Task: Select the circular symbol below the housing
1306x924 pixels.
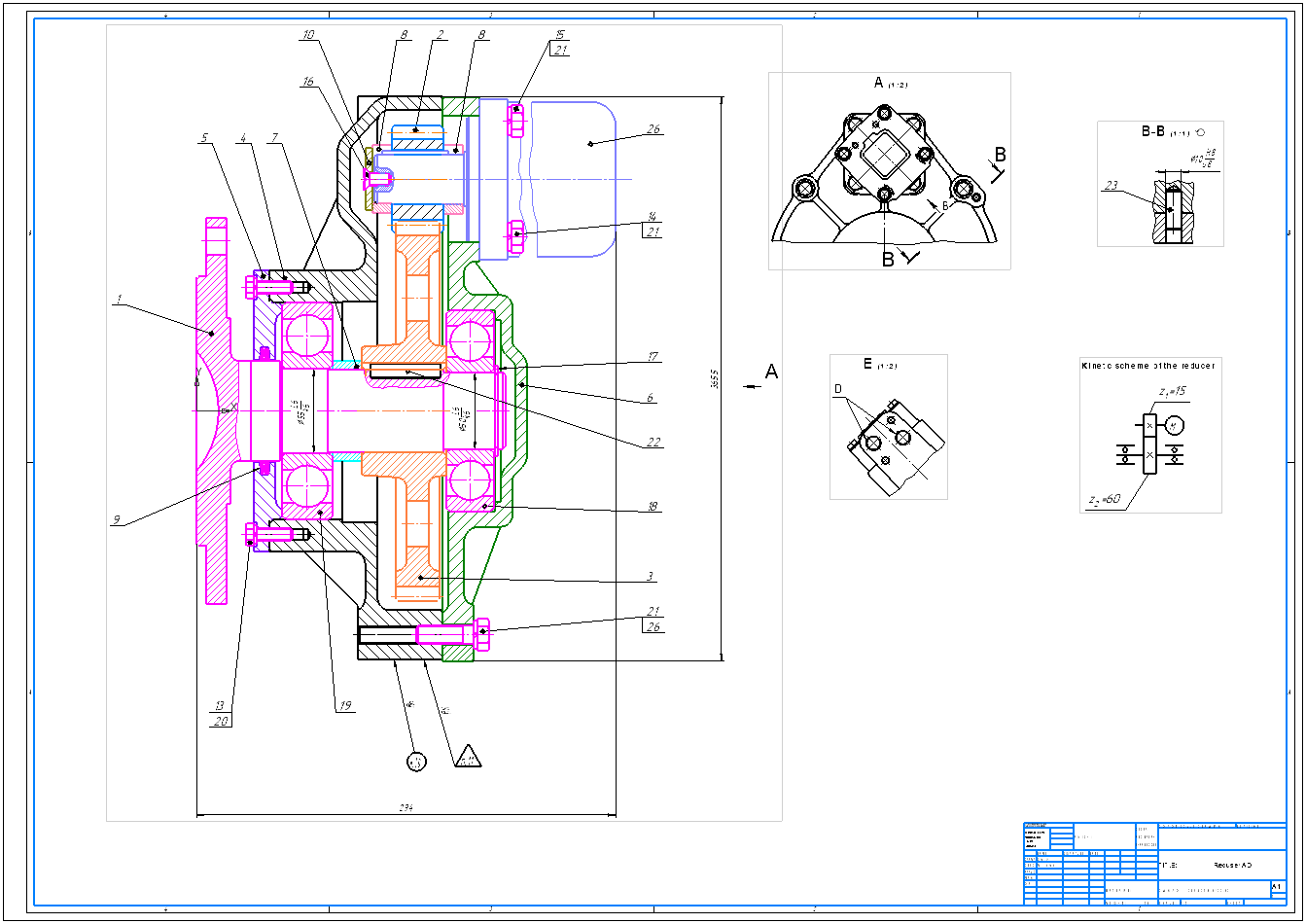Action: click(x=416, y=762)
